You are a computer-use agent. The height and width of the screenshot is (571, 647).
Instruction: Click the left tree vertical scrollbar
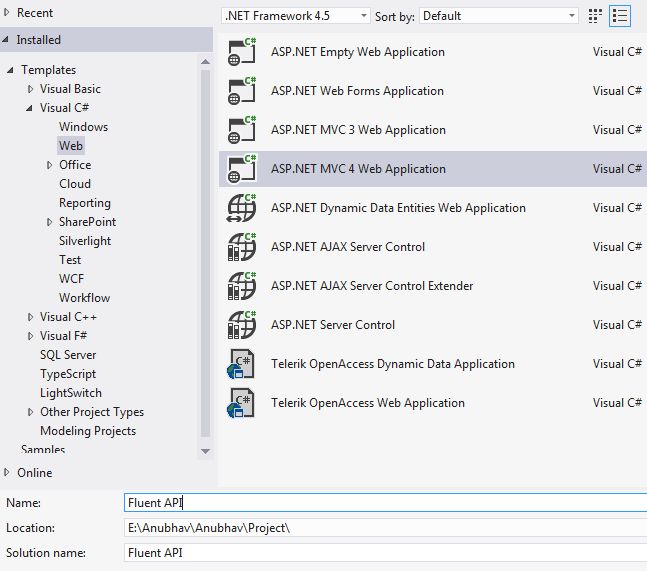tap(206, 250)
